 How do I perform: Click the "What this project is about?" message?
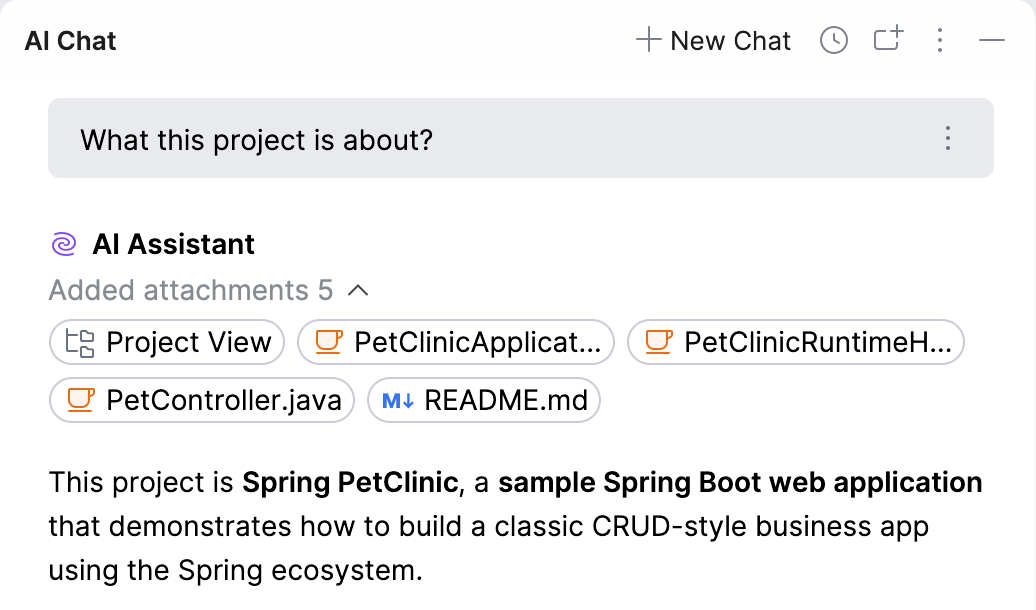[x=257, y=139]
